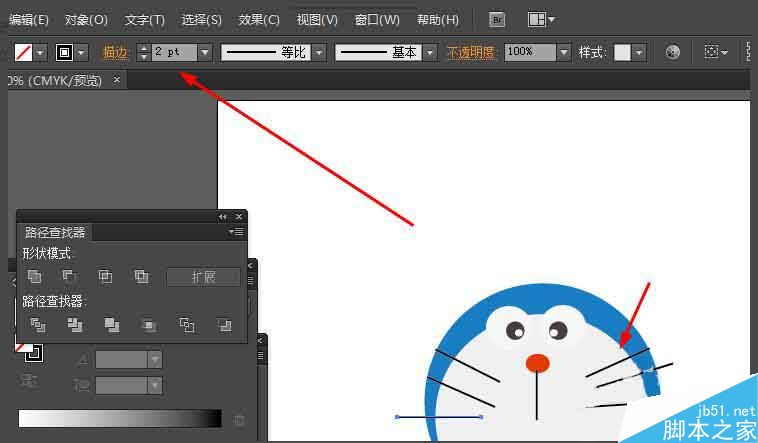Image resolution: width=758 pixels, height=443 pixels.
Task: Open the 文字(T) menu
Action: coord(145,20)
